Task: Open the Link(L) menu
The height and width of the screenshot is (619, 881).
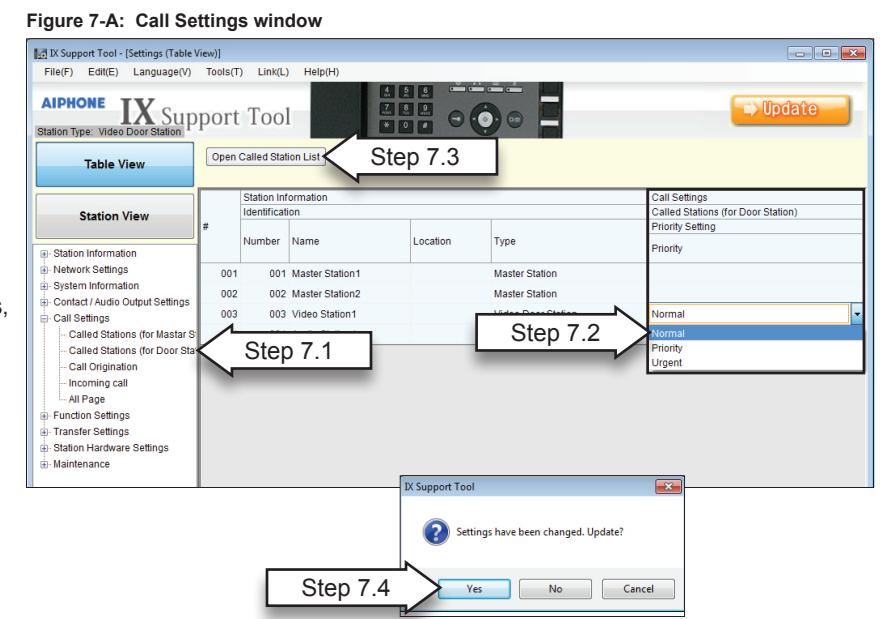Action: (273, 72)
